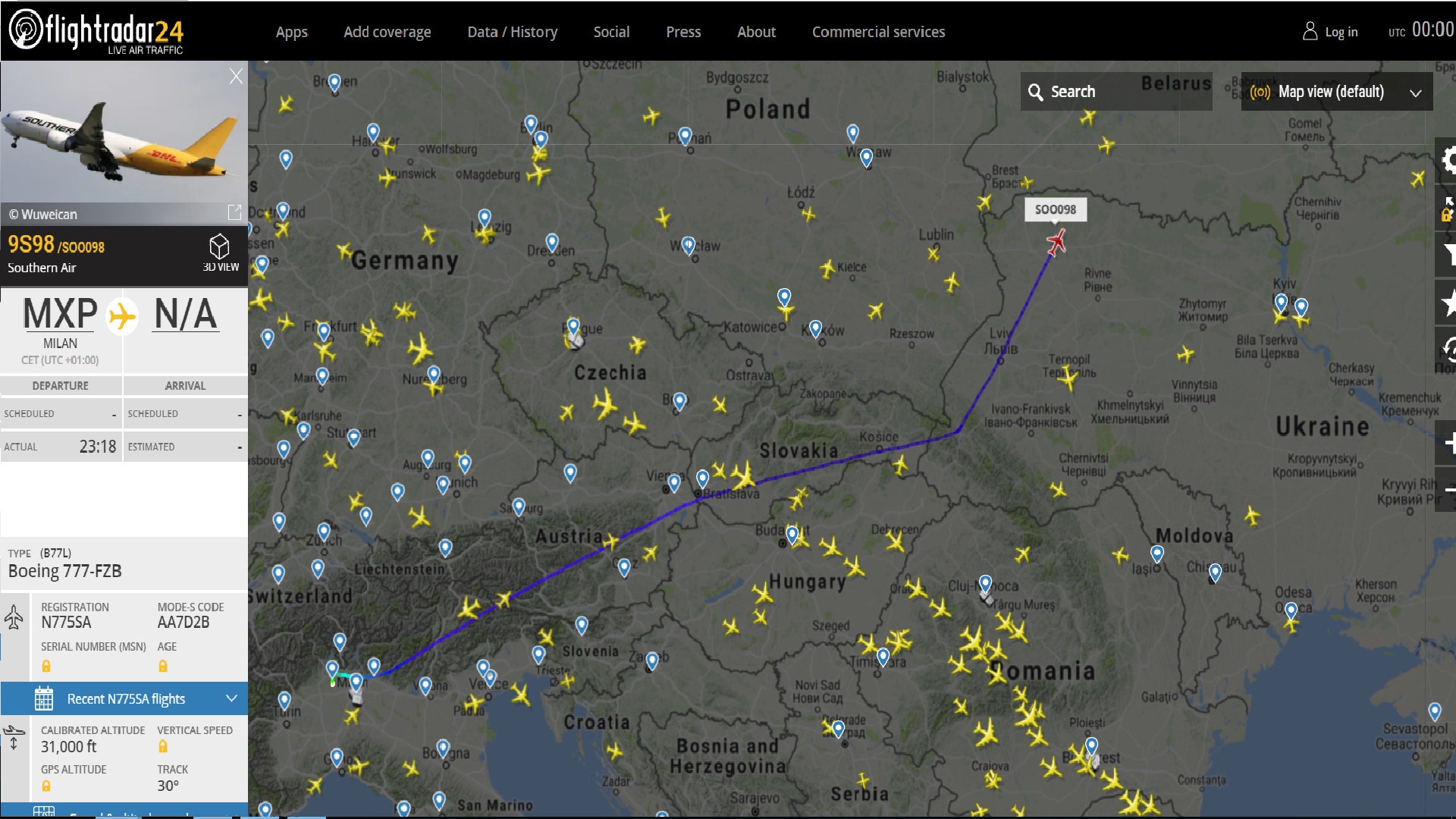
Task: Open the Data / History menu
Action: pos(512,32)
